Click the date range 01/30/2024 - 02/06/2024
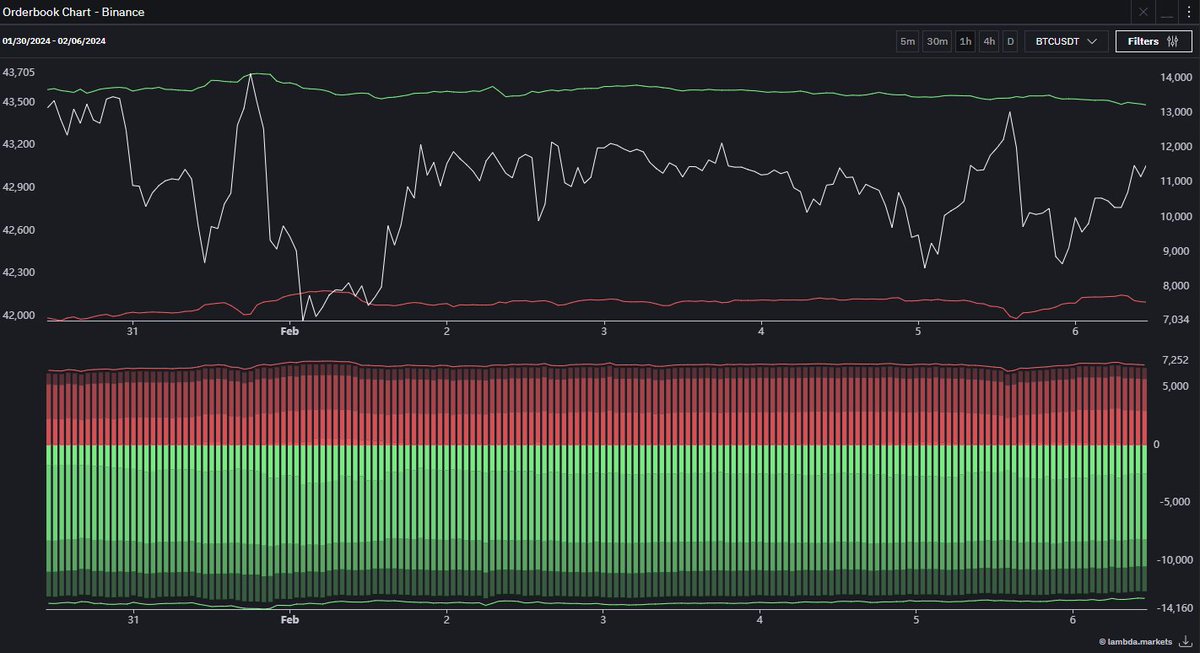This screenshot has width=1200, height=653. click(54, 41)
